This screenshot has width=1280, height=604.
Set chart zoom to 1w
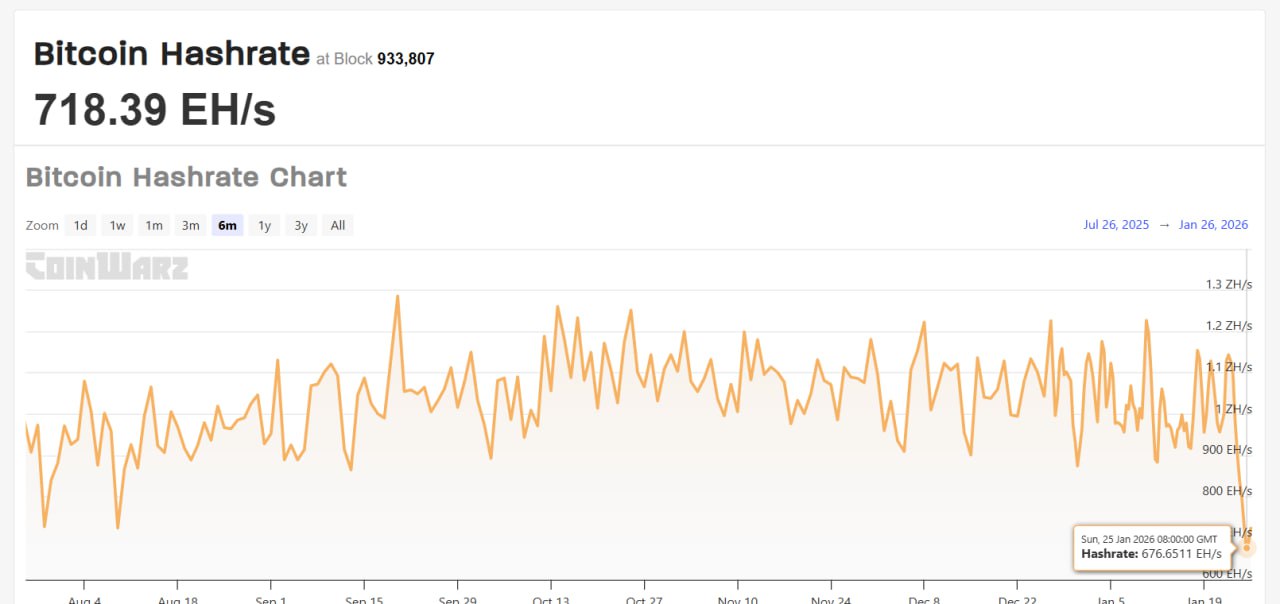tap(117, 225)
